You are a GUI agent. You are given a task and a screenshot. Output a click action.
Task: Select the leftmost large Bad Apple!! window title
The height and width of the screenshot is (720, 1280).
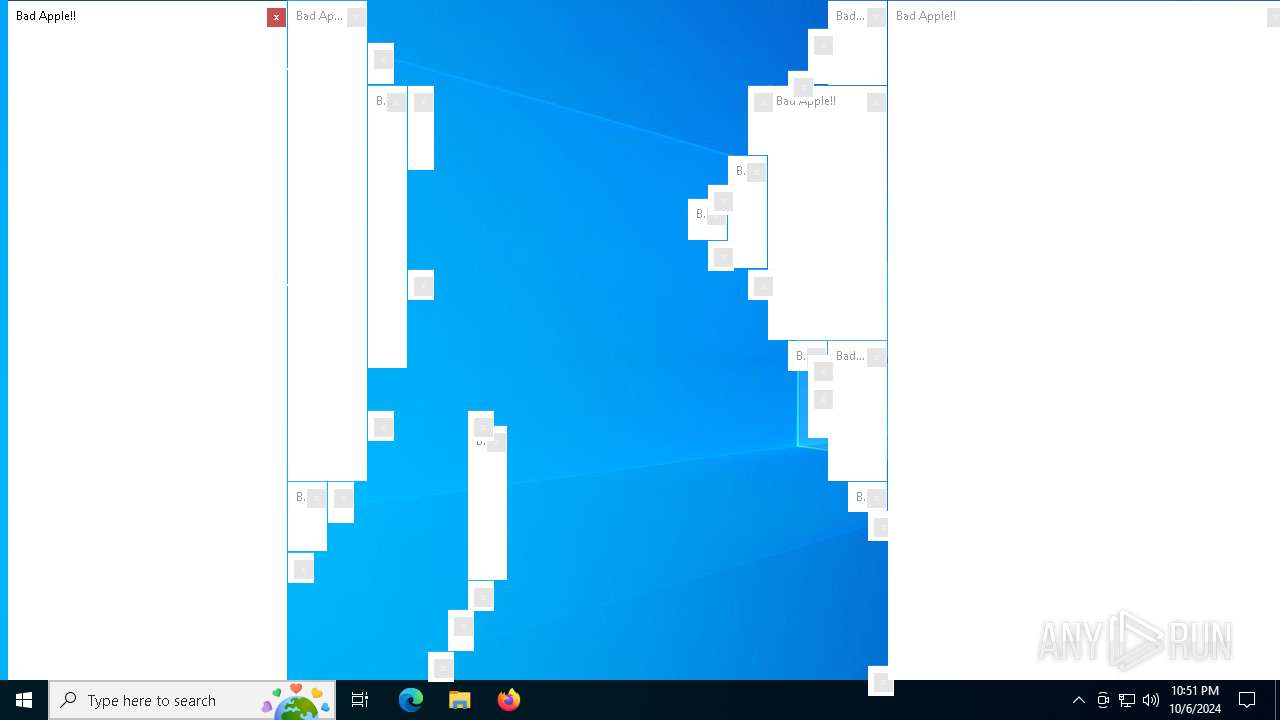click(x=46, y=16)
